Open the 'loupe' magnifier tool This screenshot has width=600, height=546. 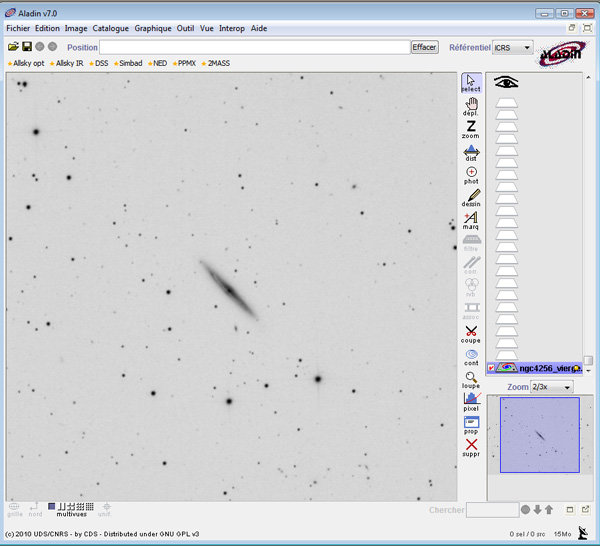pyautogui.click(x=471, y=378)
